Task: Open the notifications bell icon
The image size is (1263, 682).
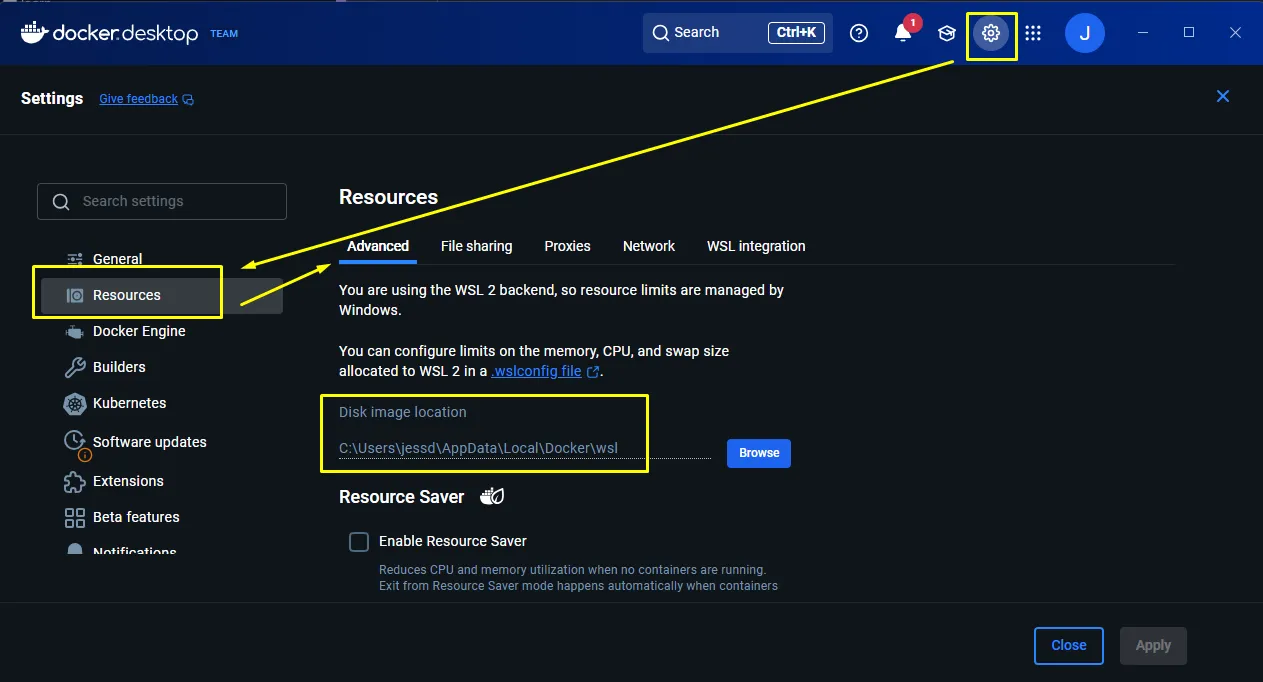Action: [x=902, y=33]
